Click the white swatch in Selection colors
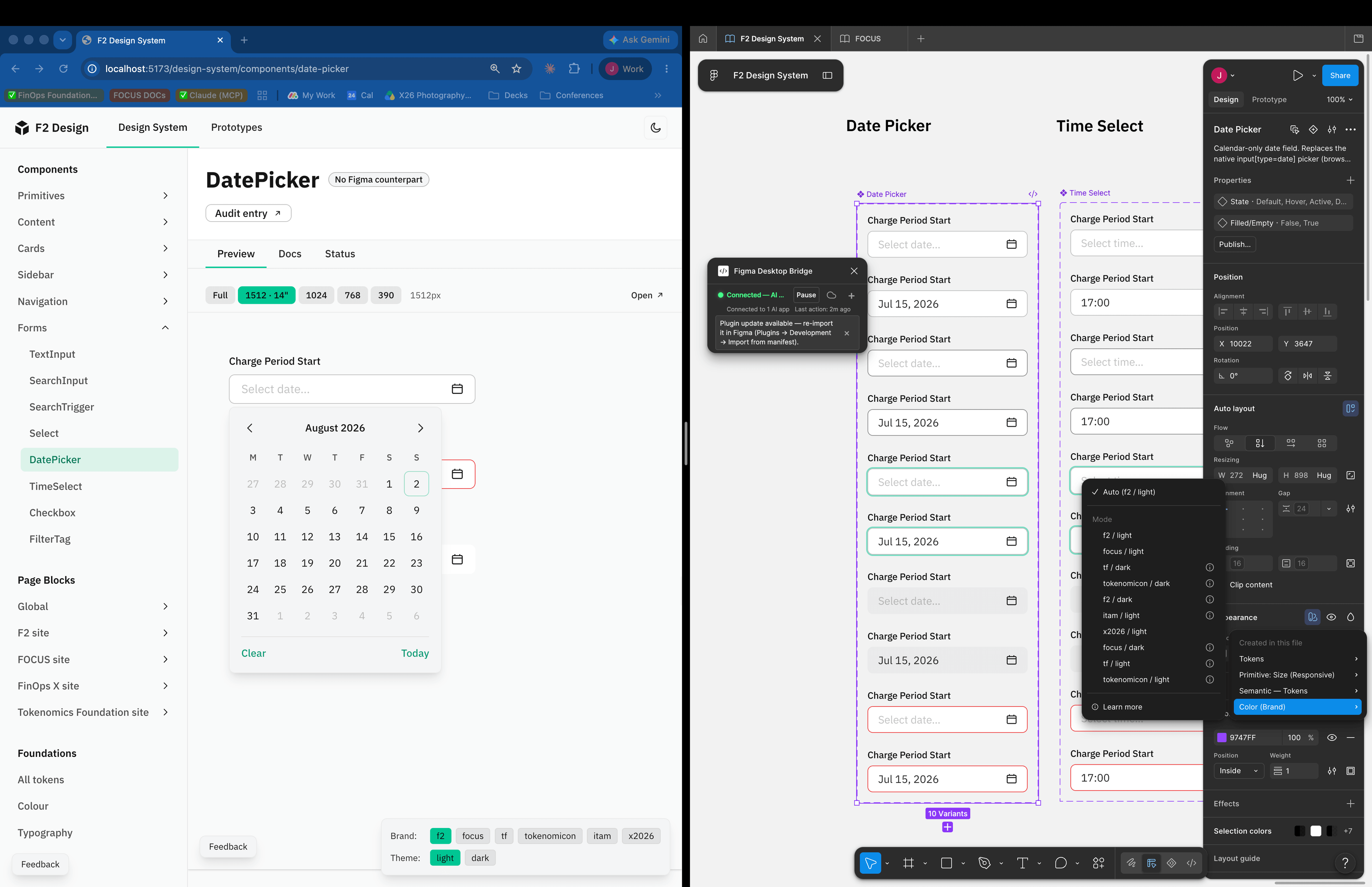 pyautogui.click(x=1316, y=831)
